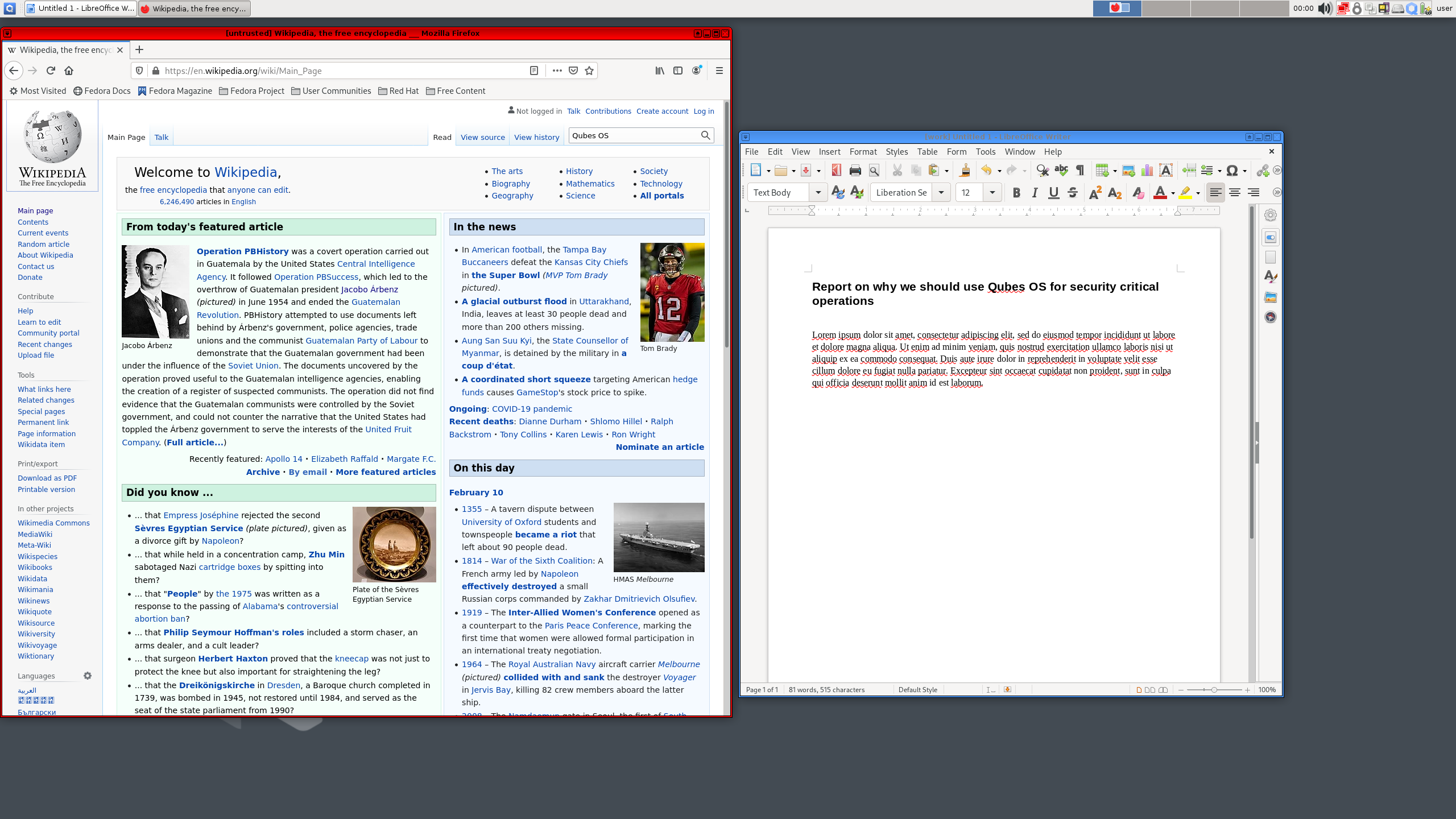Click Insert Hyperlink chain icon in Writer

(x=1263, y=170)
